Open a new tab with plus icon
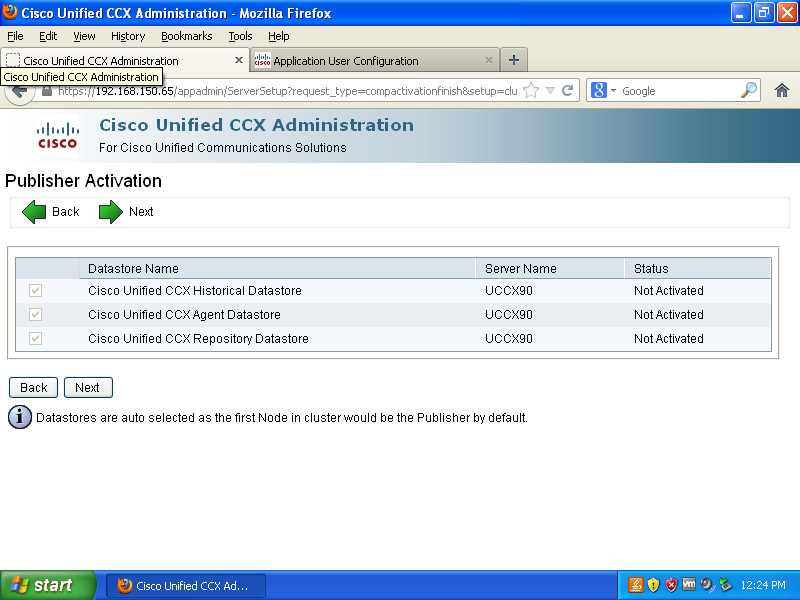 (514, 60)
